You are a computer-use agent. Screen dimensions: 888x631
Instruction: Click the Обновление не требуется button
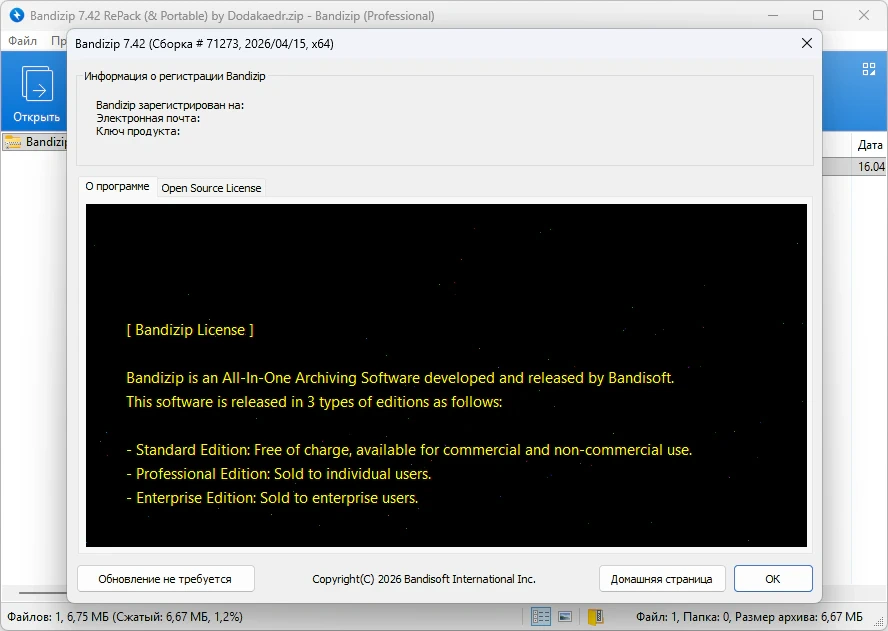165,578
